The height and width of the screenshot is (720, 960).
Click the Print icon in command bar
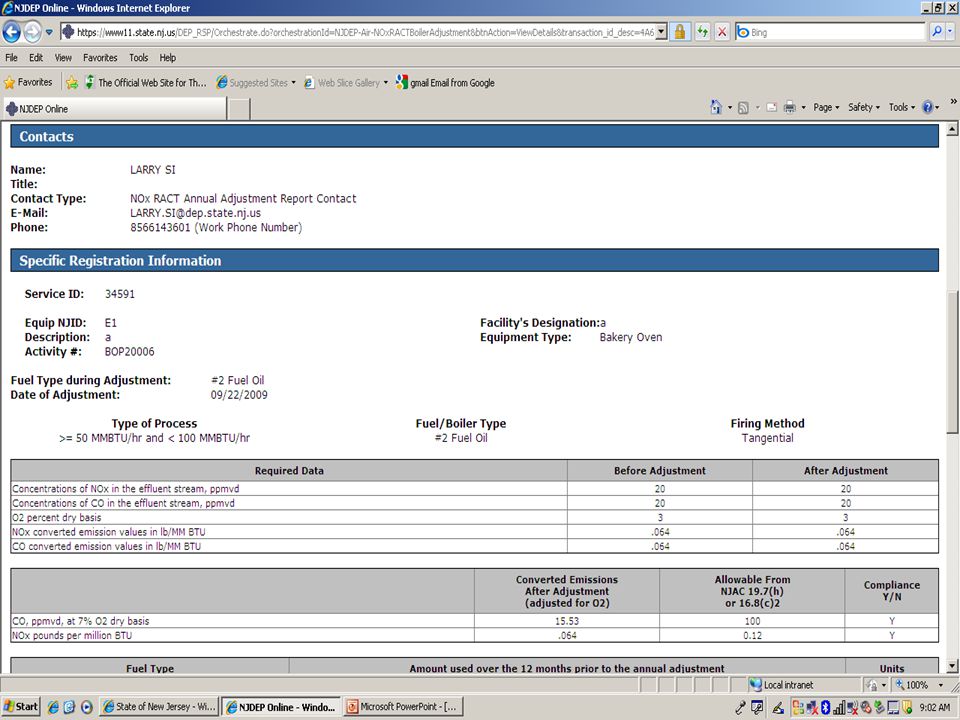pos(790,108)
